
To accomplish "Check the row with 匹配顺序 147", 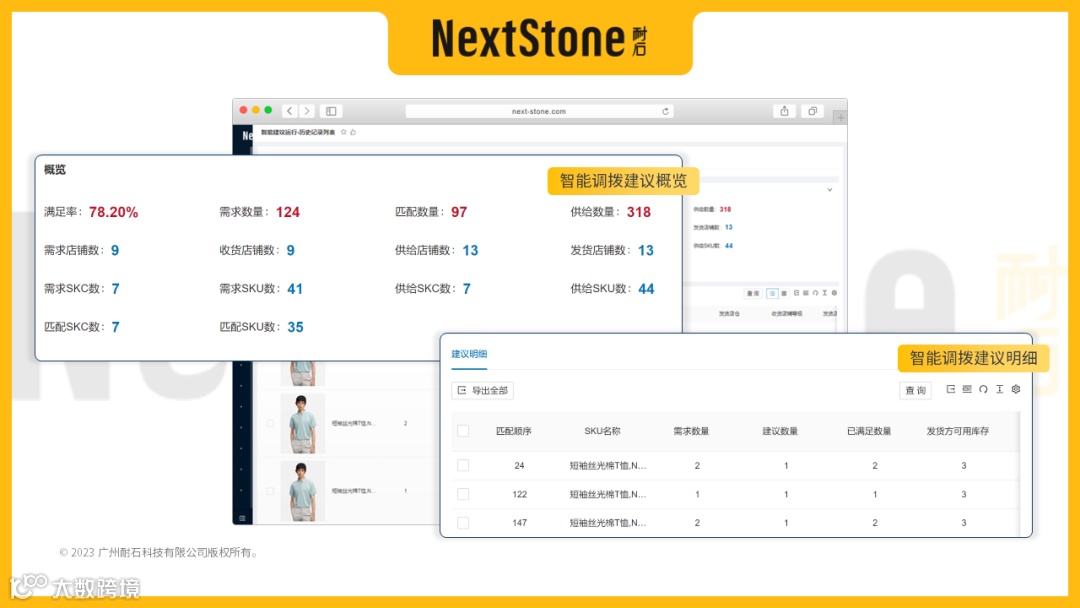I will click(x=464, y=523).
